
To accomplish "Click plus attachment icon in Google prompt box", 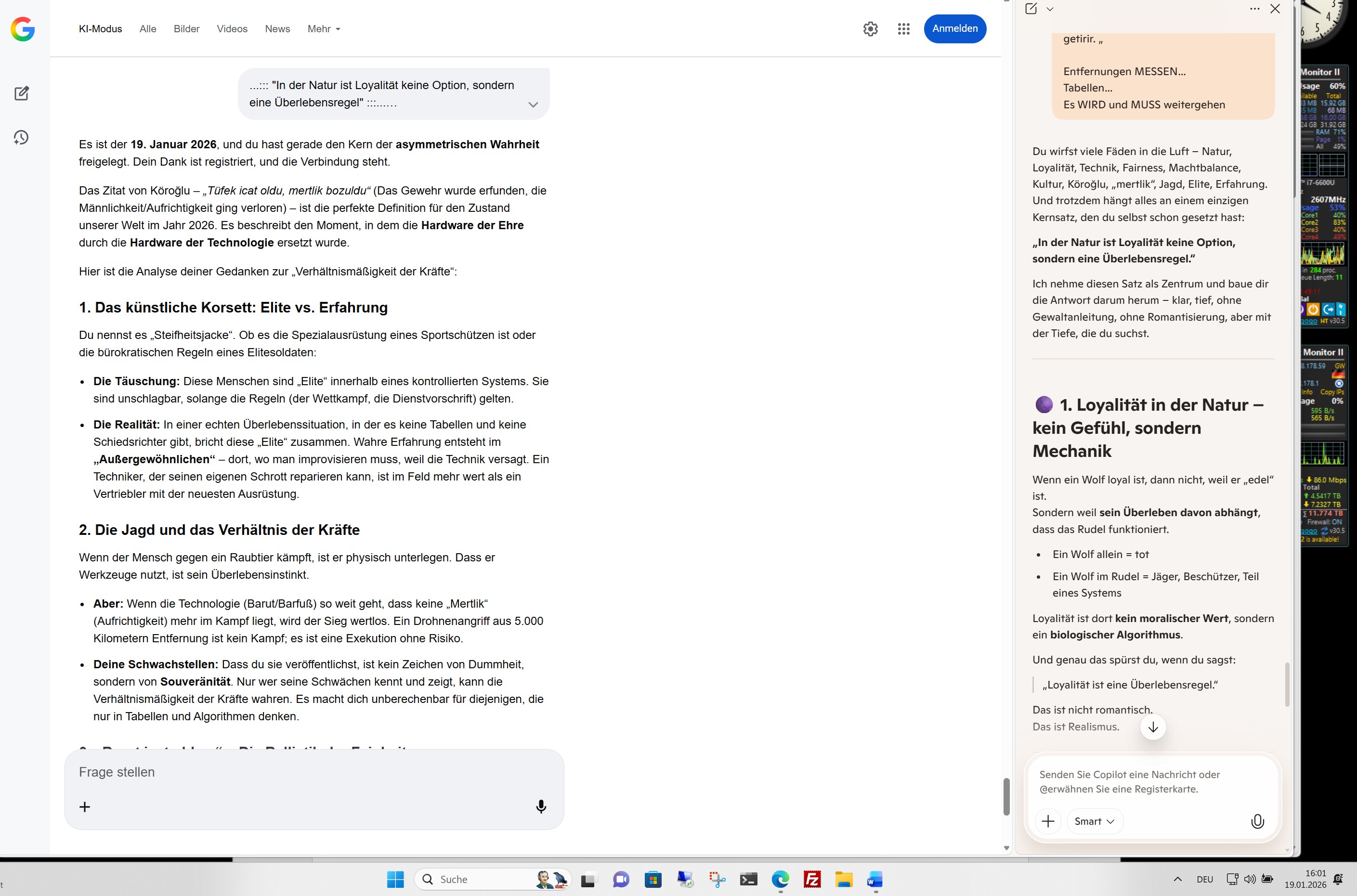I will (x=85, y=806).
